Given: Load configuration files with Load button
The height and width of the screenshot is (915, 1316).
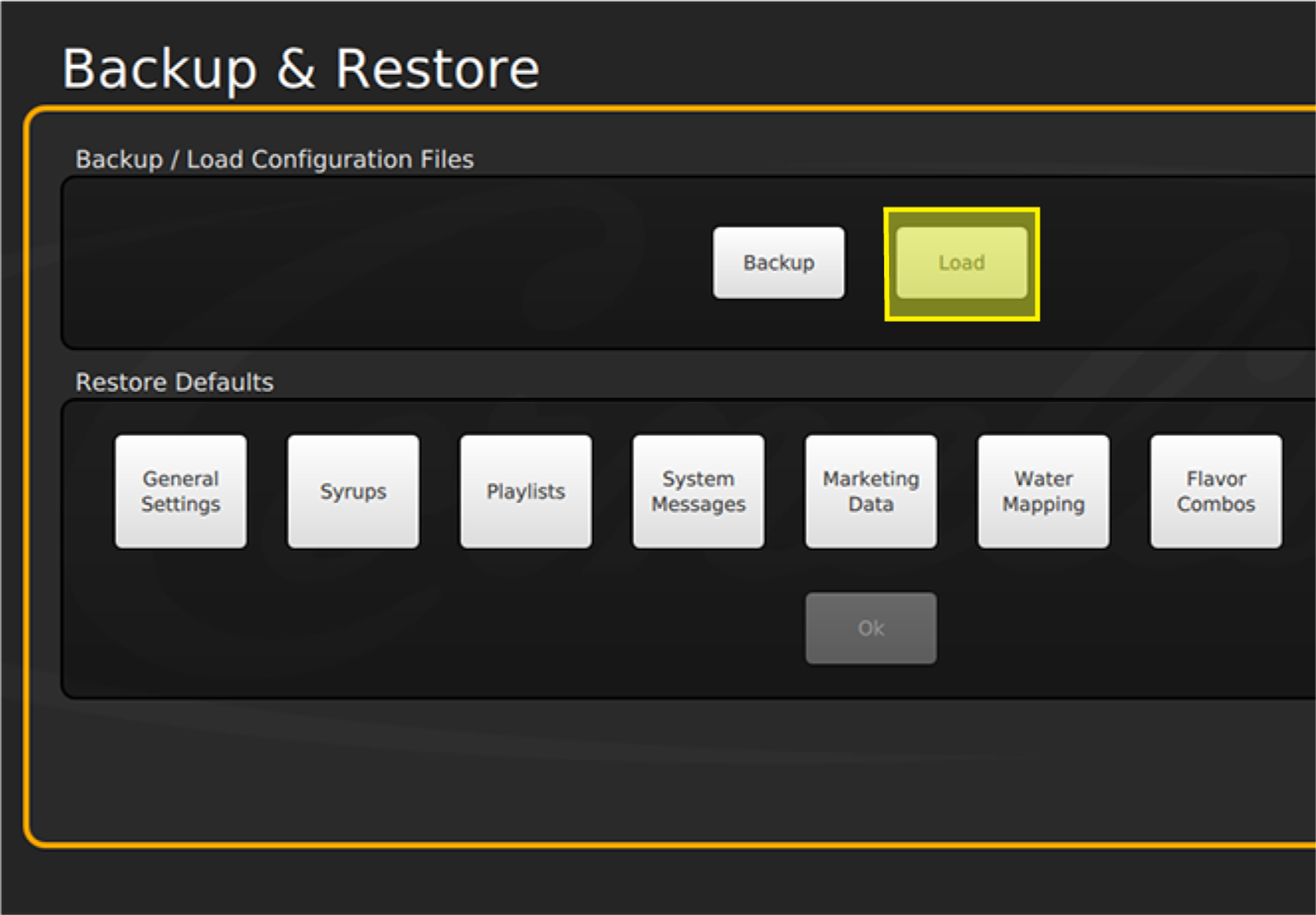Looking at the screenshot, I should [x=962, y=262].
